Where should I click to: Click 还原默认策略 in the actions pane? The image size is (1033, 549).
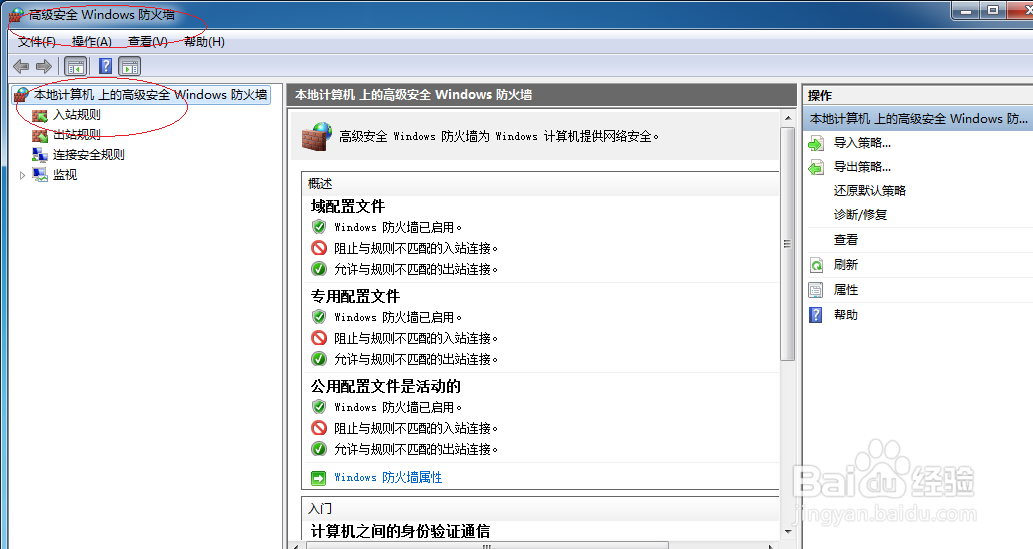pyautogui.click(x=870, y=190)
